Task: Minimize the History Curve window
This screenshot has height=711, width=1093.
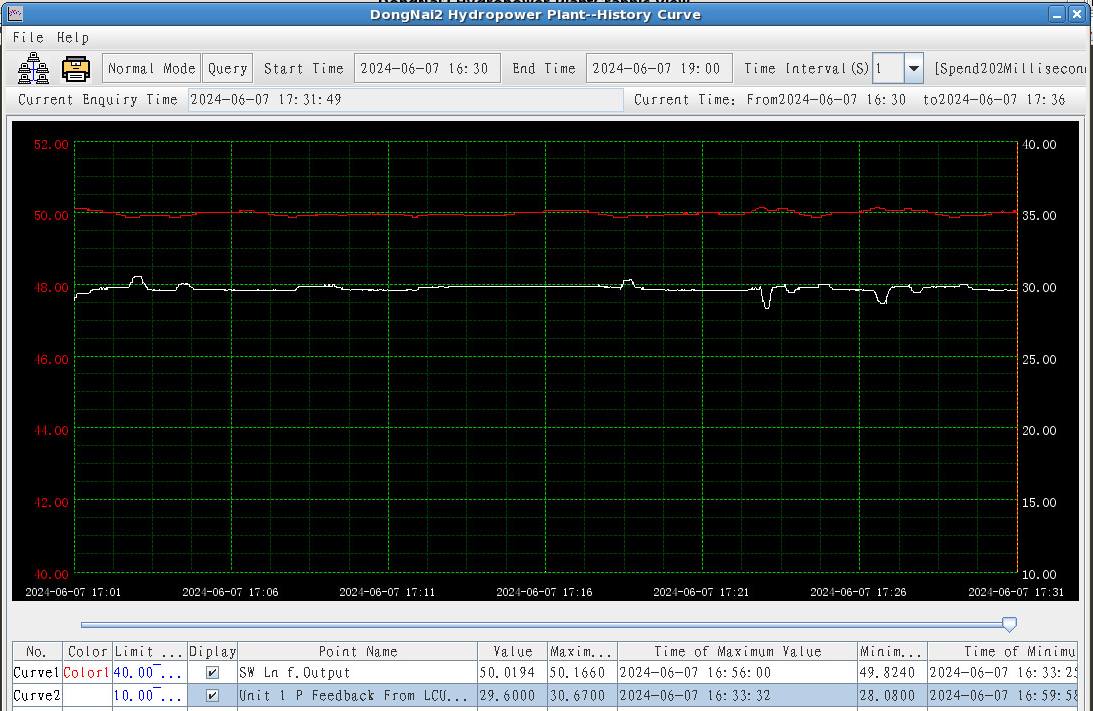Action: pos(1058,14)
